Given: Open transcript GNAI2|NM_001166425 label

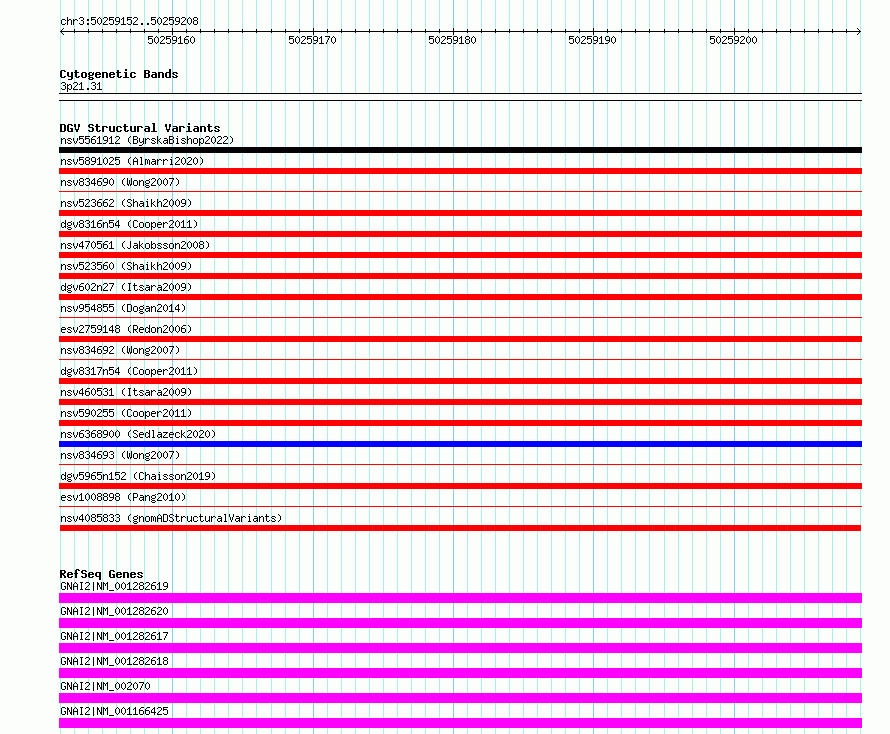Looking at the screenshot, I should (x=114, y=711).
